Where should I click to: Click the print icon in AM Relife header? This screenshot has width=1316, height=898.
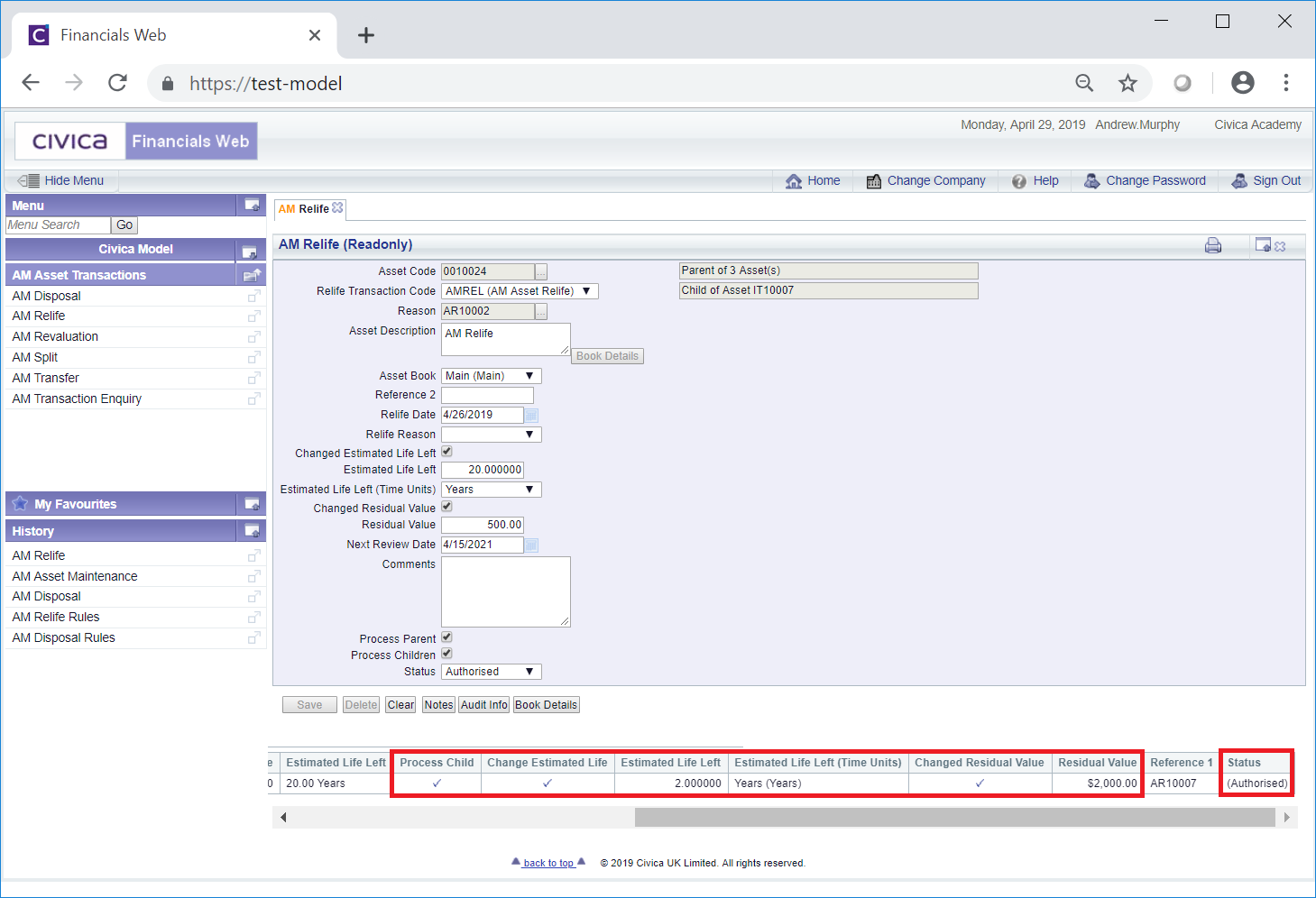coord(1213,245)
